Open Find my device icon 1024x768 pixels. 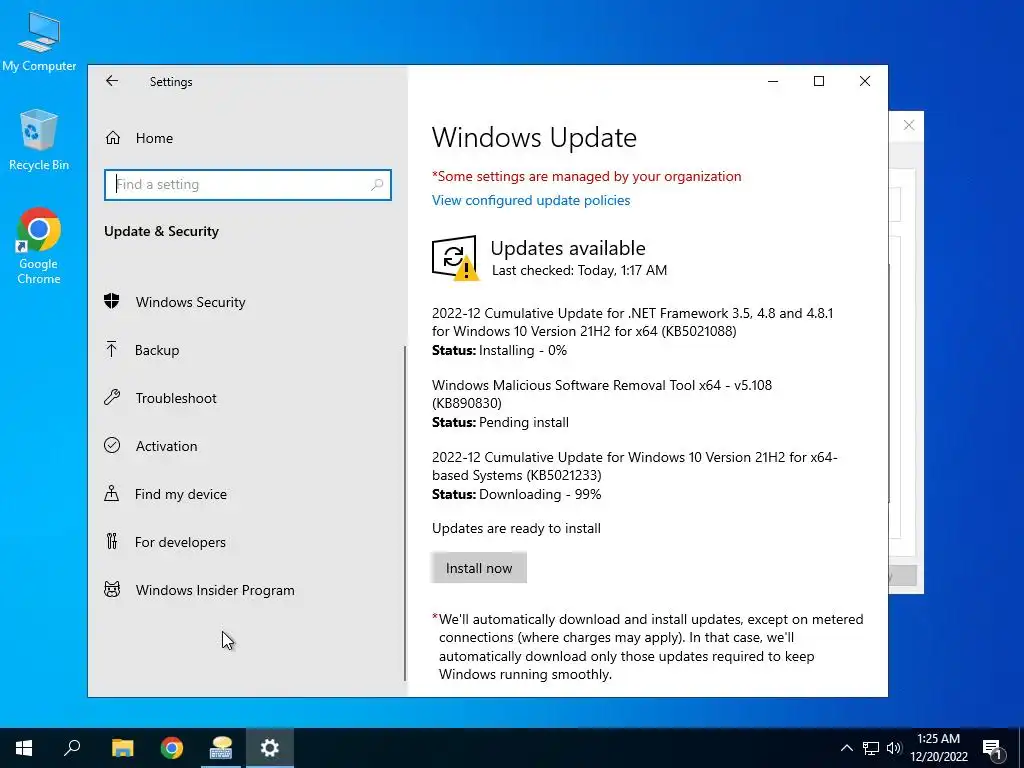[112, 493]
